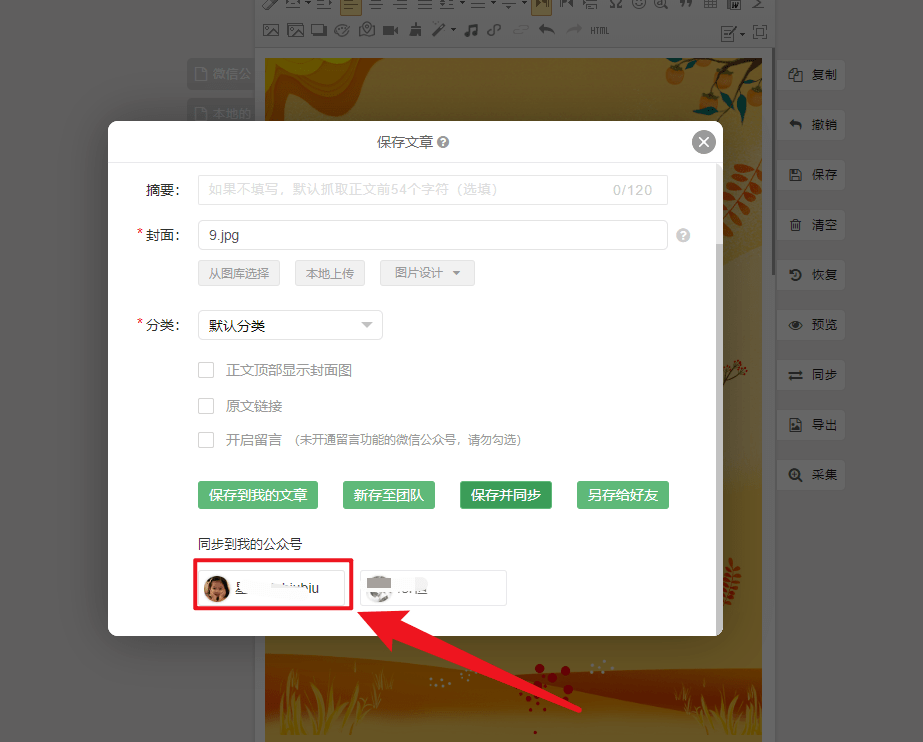923x742 pixels.
Task: Select the second blurred public account
Action: coord(433,587)
